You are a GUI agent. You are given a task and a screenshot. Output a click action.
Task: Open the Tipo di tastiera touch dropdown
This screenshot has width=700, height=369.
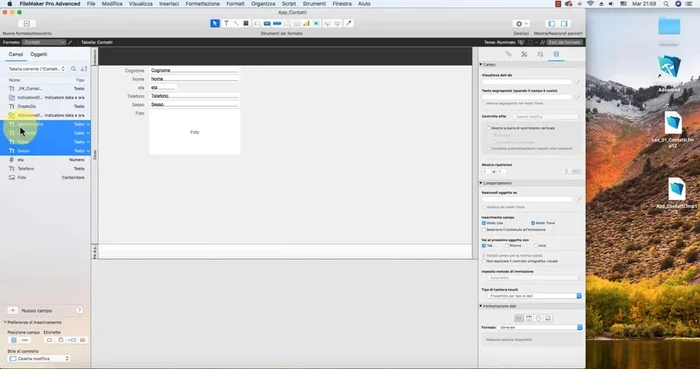point(535,296)
